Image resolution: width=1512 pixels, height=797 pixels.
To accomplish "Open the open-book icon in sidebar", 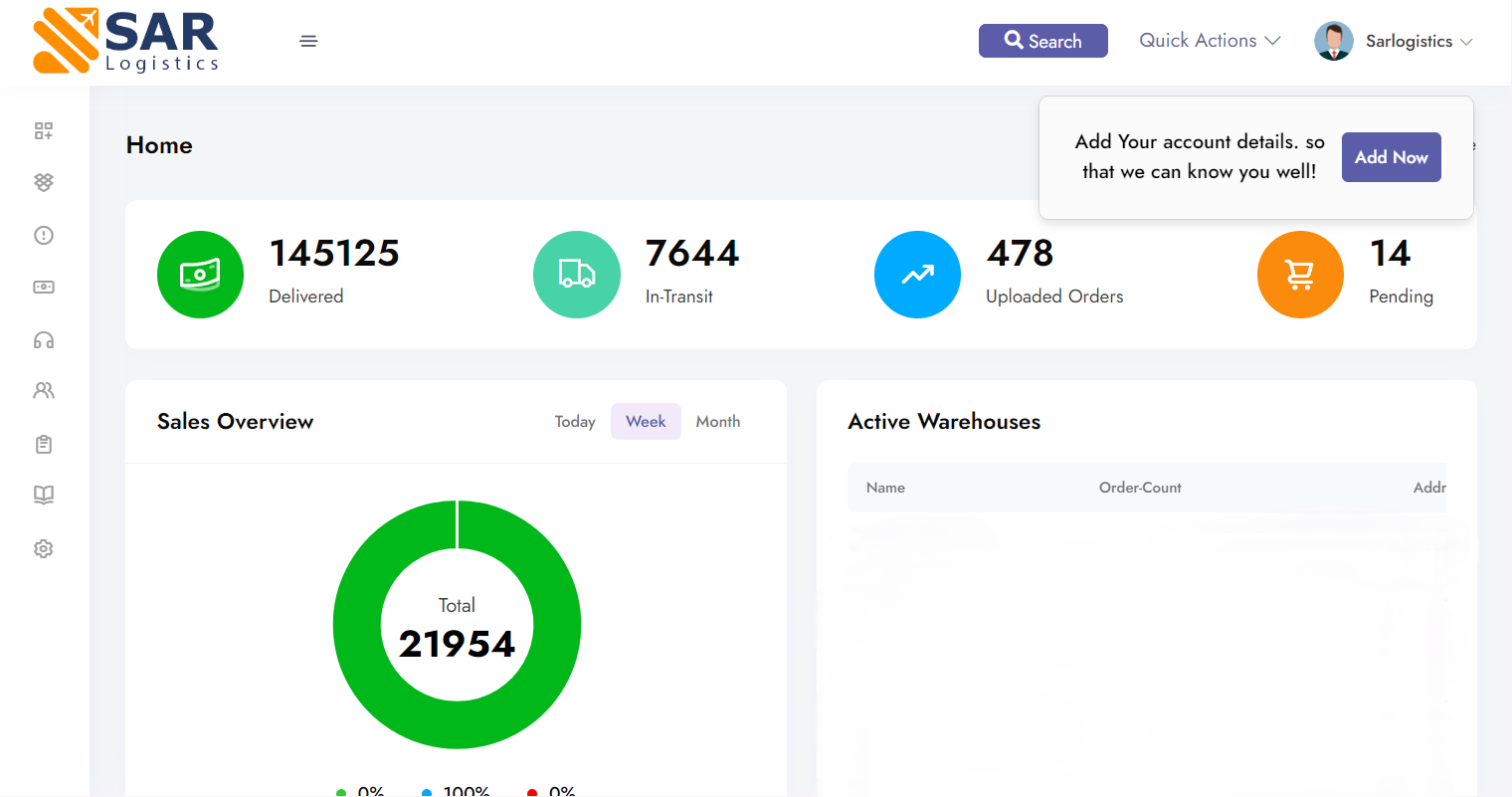I will pyautogui.click(x=44, y=495).
